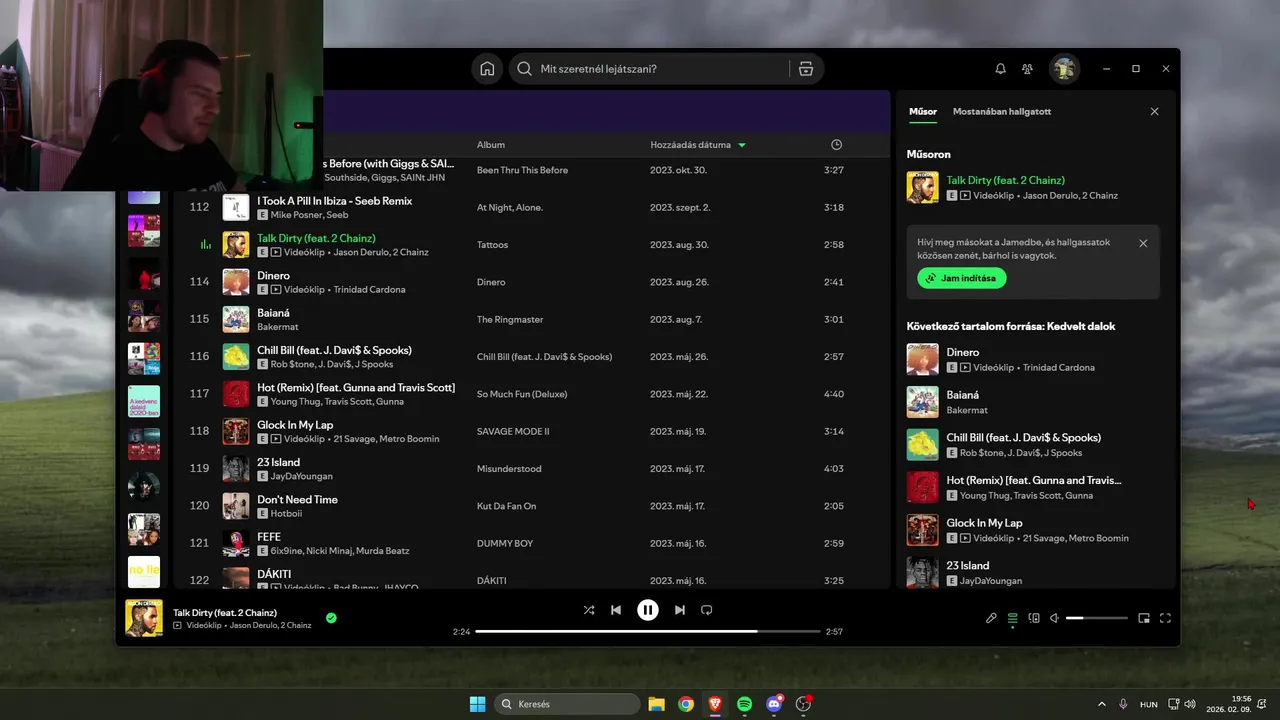Go to Spotify Home via house icon

click(487, 69)
